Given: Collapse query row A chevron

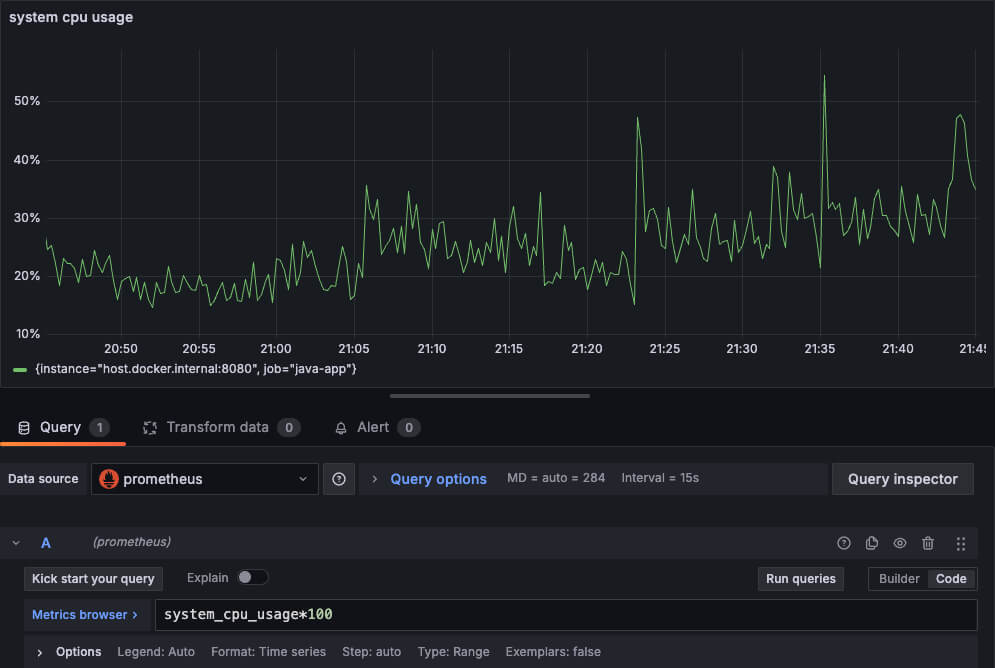Looking at the screenshot, I should tap(16, 543).
